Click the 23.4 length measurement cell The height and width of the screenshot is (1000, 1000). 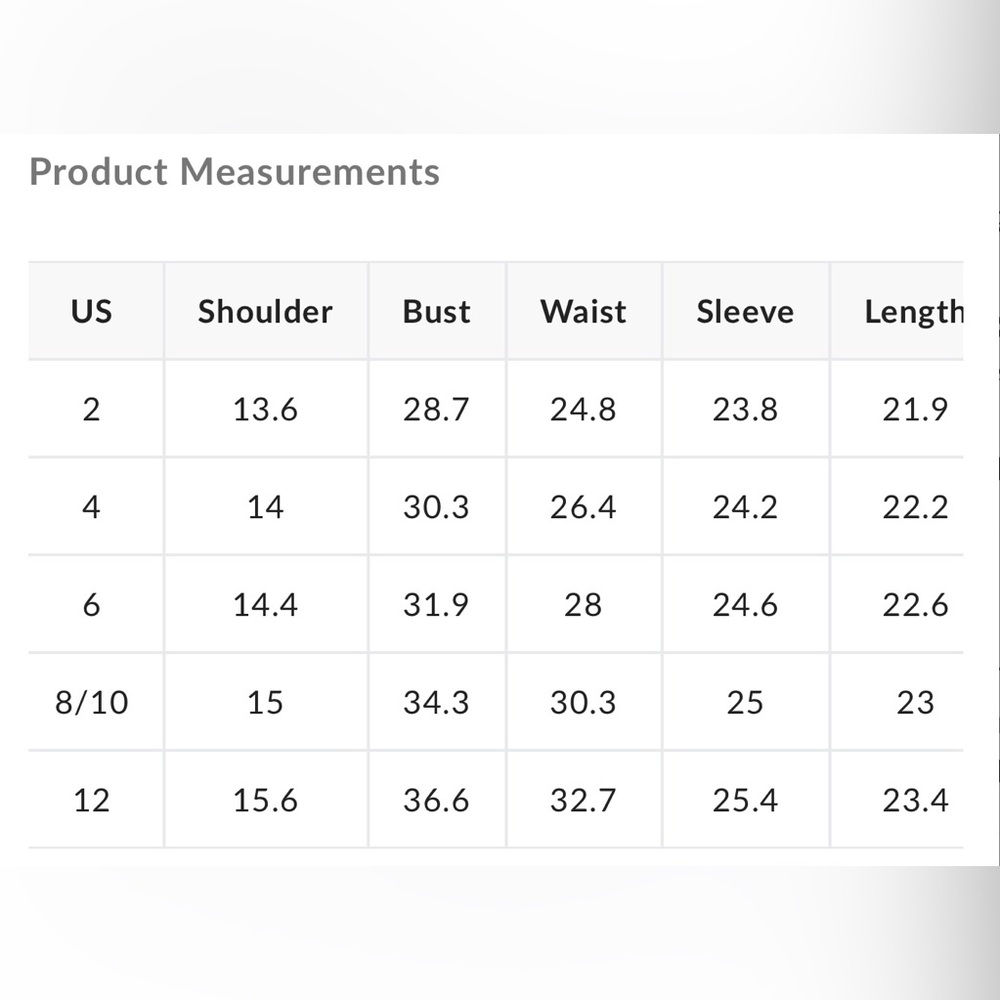915,801
